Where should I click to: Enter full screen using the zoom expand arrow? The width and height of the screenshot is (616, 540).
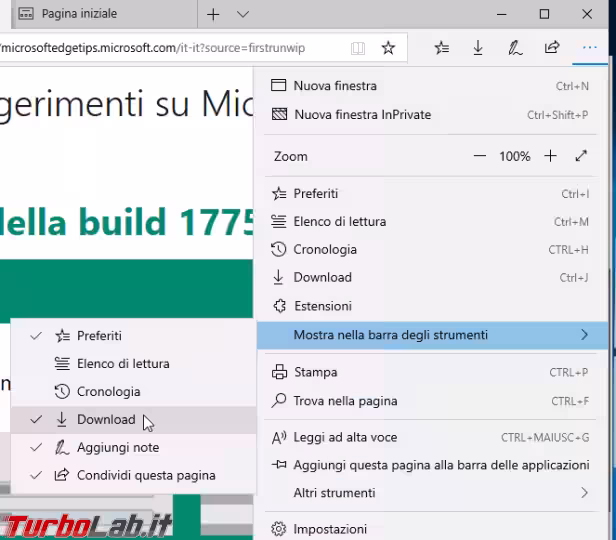[581, 156]
